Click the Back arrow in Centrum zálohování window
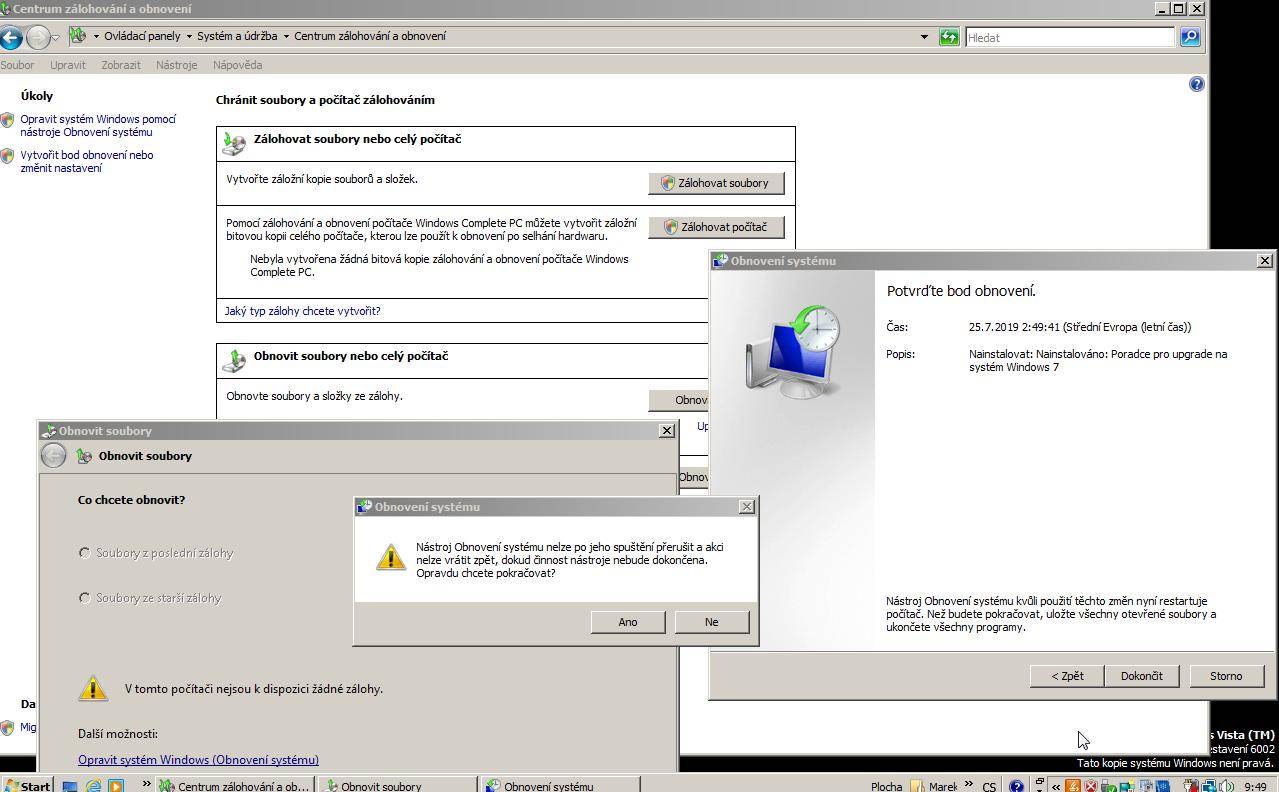 pos(11,38)
